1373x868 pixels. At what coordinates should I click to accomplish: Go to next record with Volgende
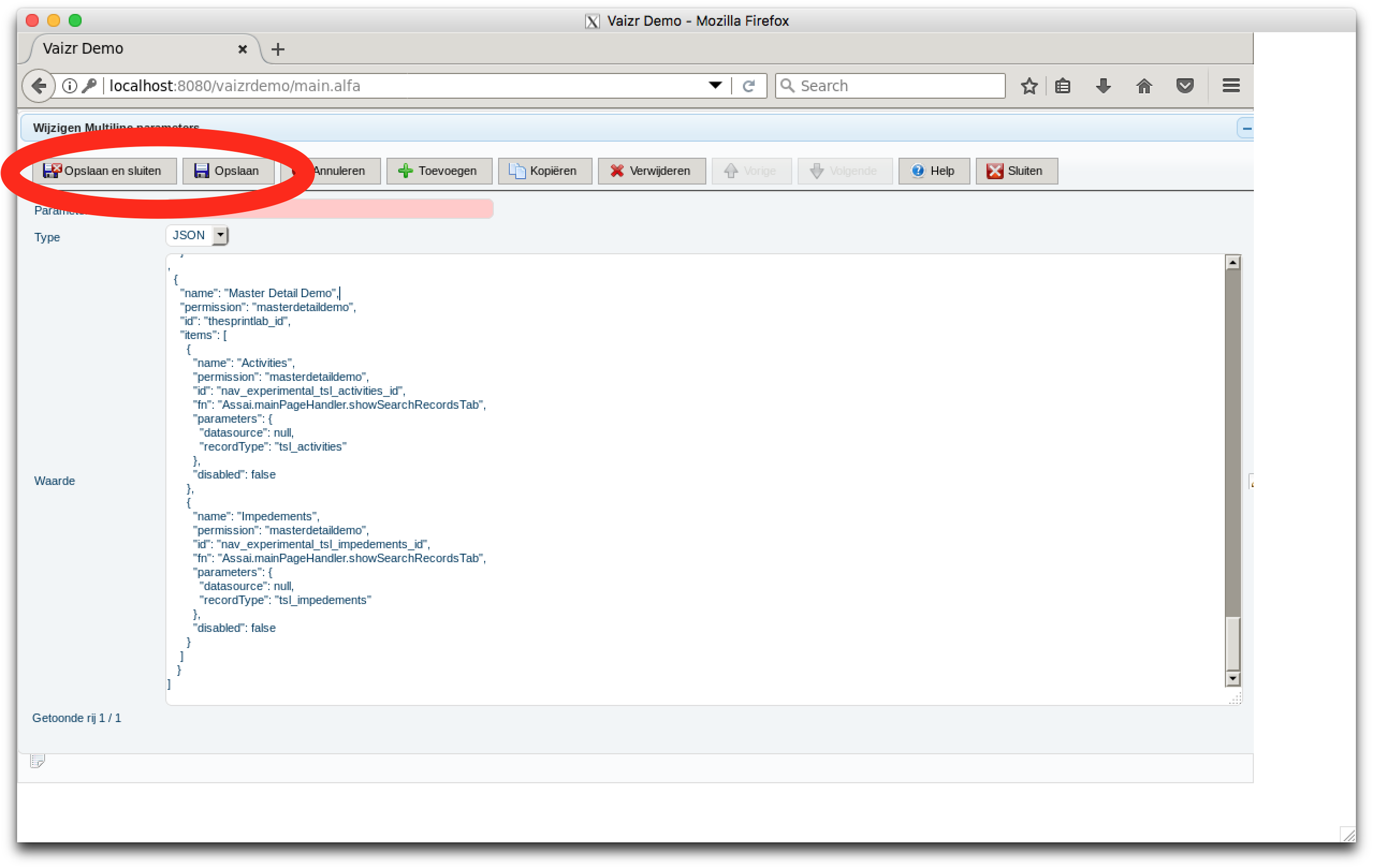point(845,171)
